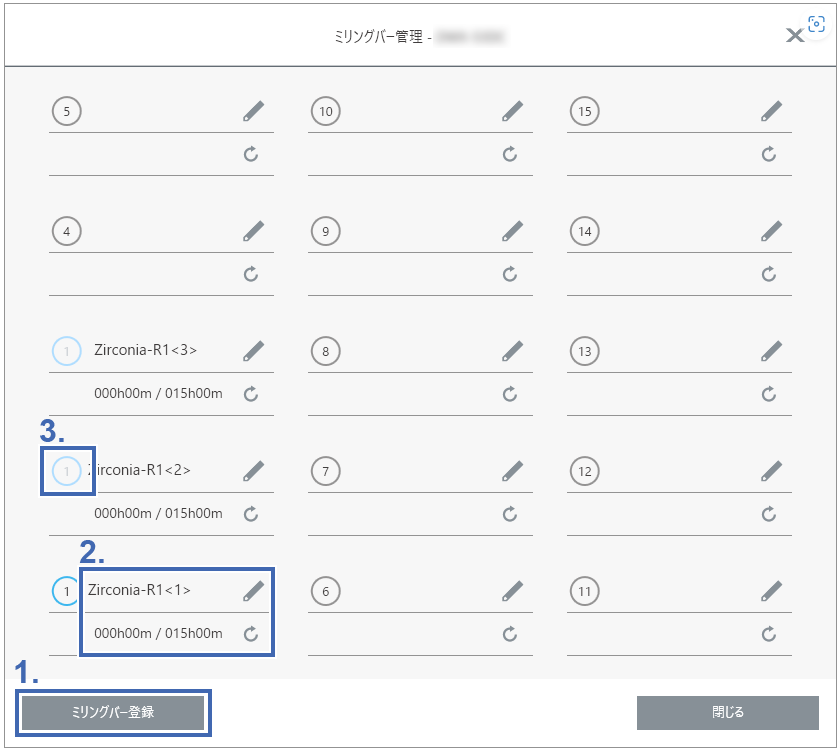Click the pencil icon for slot 10
This screenshot has height=752, width=839.
[x=512, y=111]
